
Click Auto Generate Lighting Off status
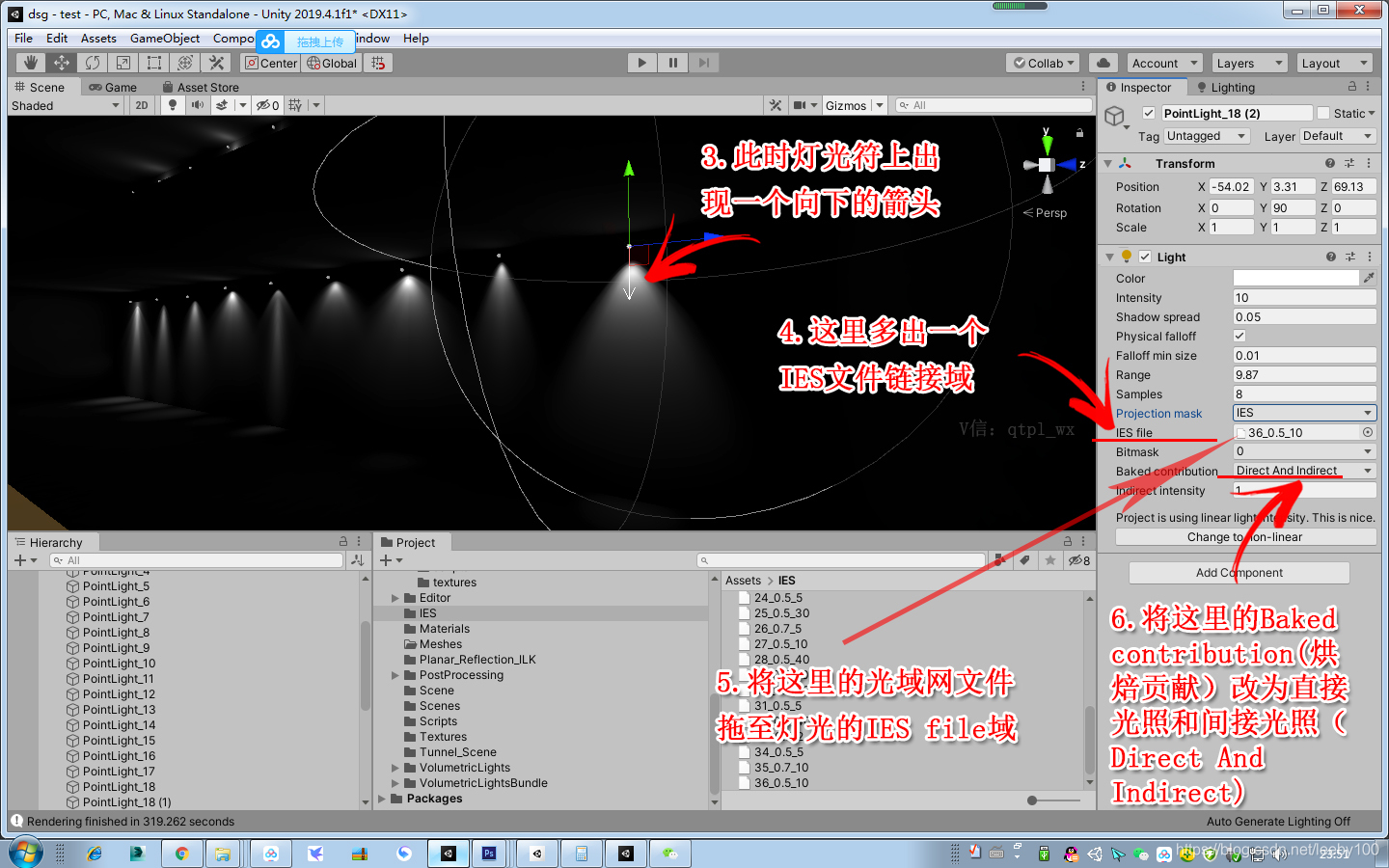click(1278, 822)
